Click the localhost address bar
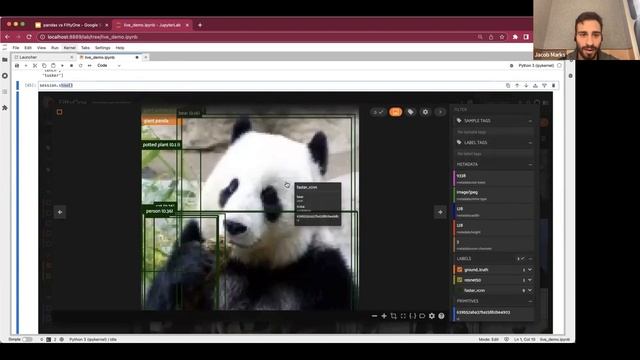Image resolution: width=640 pixels, height=360 pixels. [257, 37]
